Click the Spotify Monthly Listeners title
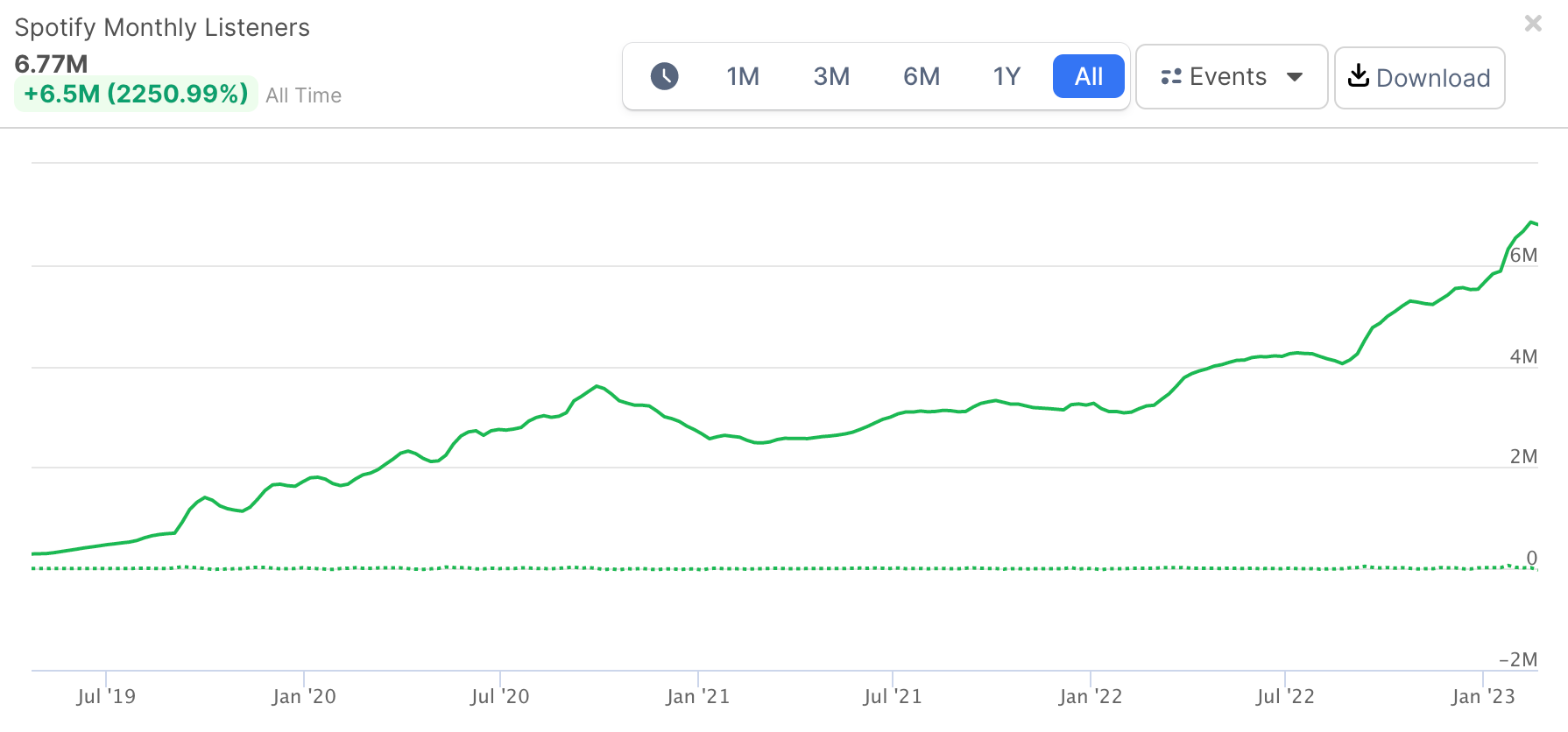 tap(162, 28)
